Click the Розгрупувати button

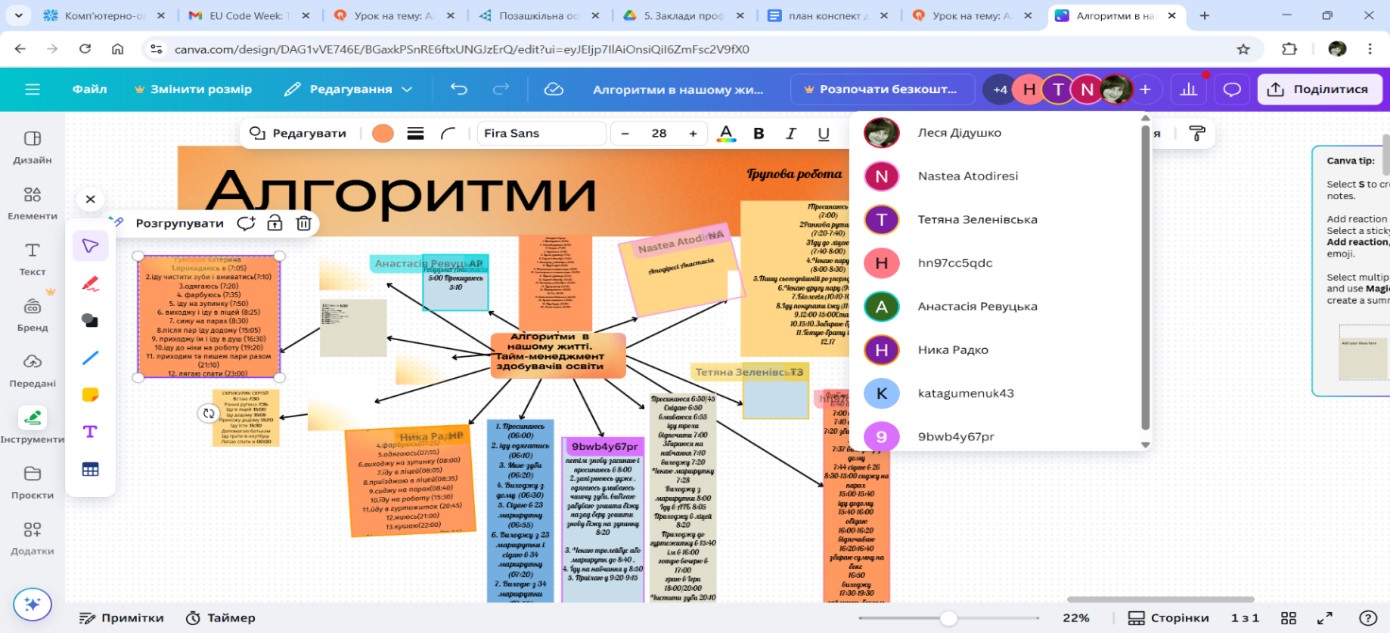(179, 224)
